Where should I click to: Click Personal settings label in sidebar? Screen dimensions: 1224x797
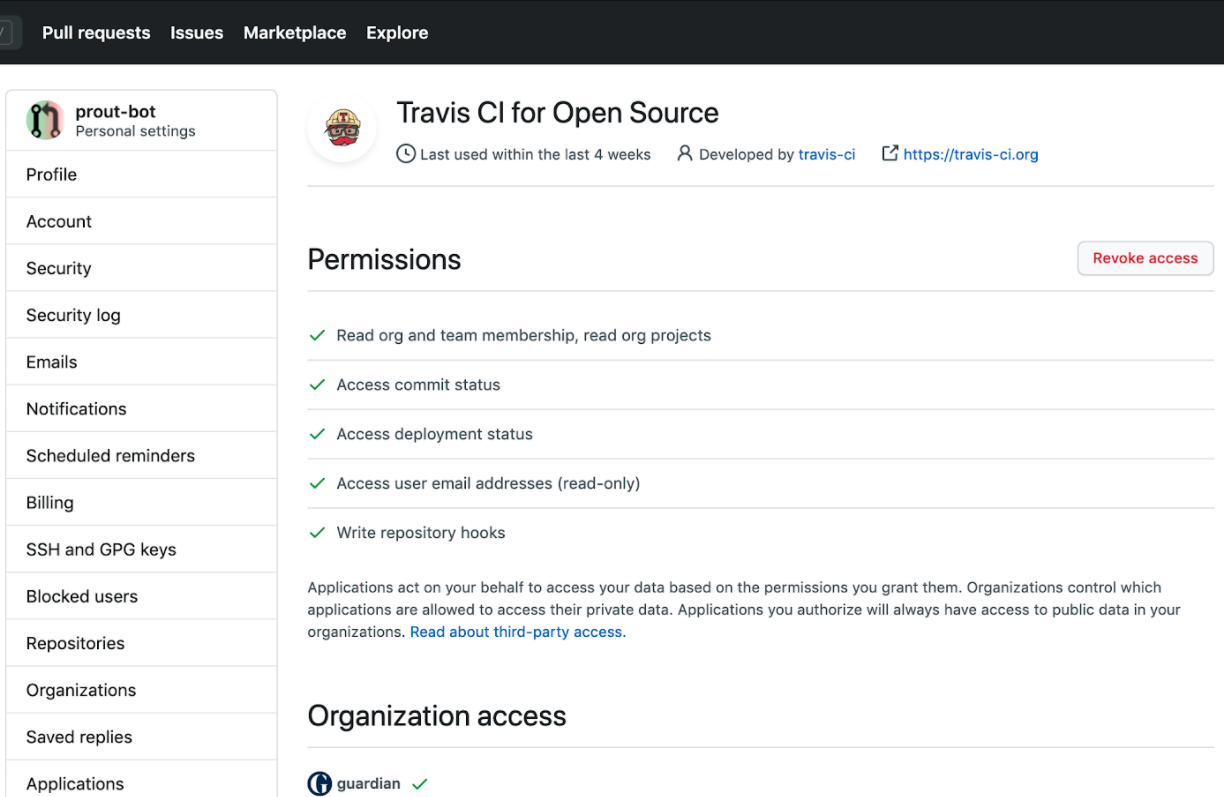pos(136,131)
